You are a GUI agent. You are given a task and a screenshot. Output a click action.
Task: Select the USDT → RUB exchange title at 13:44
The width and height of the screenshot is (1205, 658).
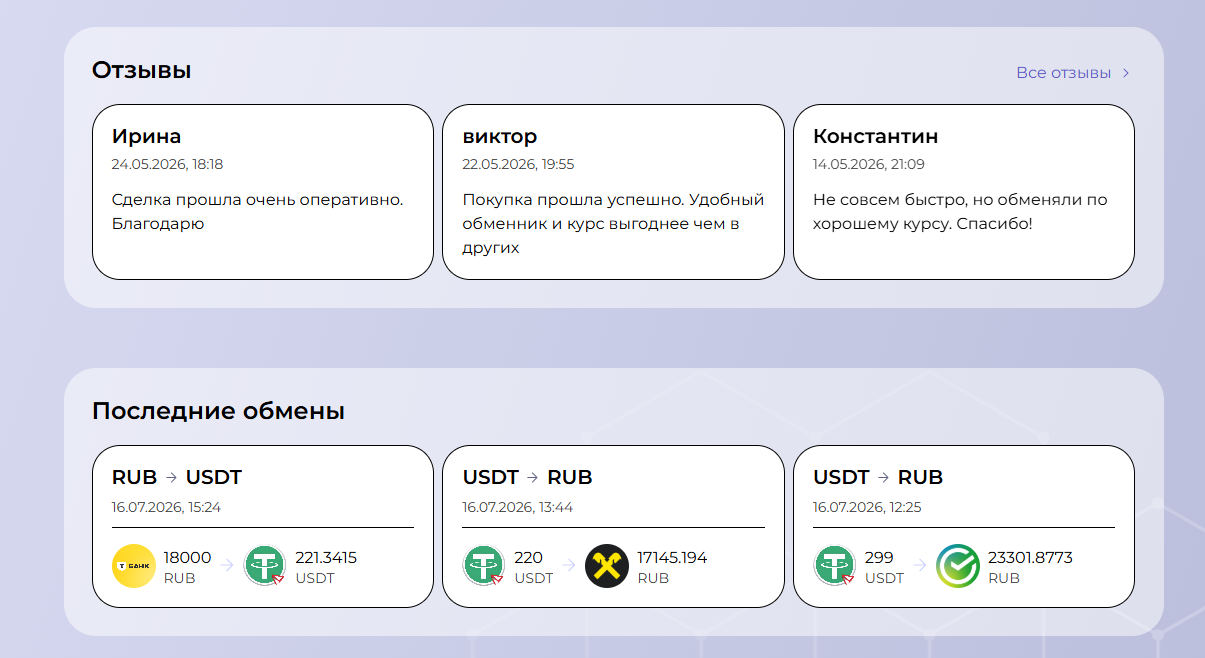528,477
